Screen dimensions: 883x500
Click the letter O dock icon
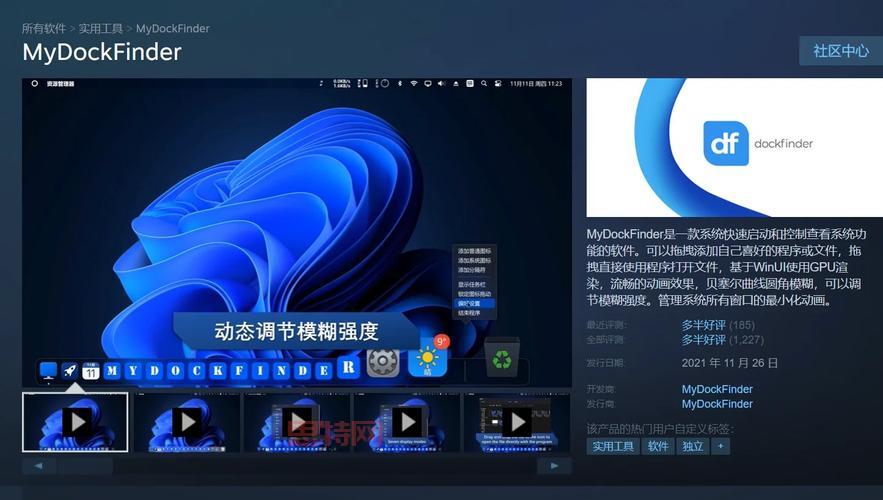point(175,370)
